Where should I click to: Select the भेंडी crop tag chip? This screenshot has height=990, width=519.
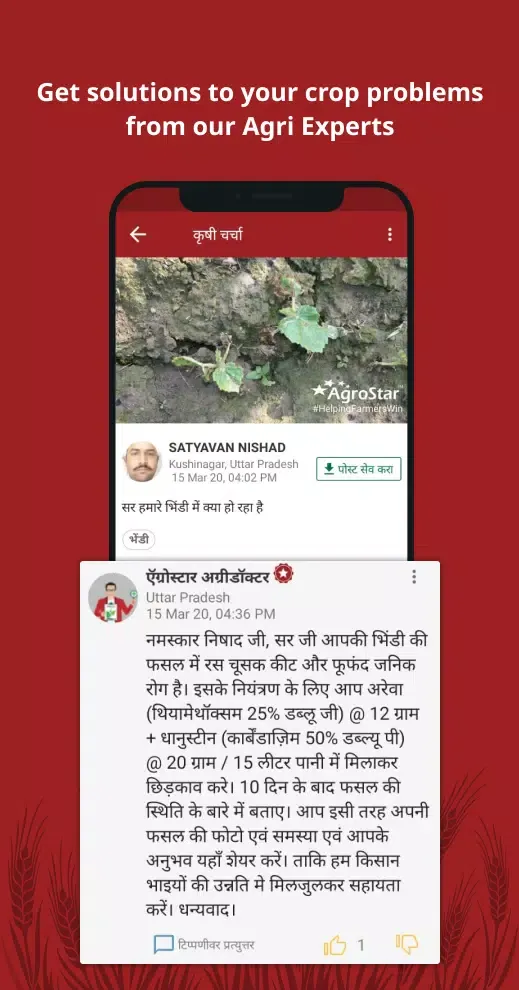(x=138, y=540)
